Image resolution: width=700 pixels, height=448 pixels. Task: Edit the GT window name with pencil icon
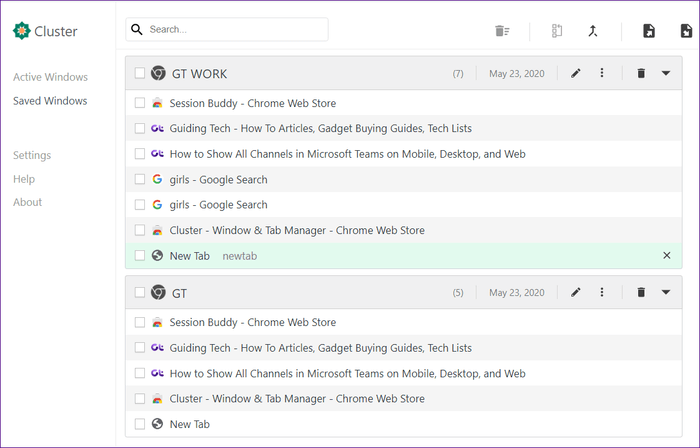coord(576,292)
